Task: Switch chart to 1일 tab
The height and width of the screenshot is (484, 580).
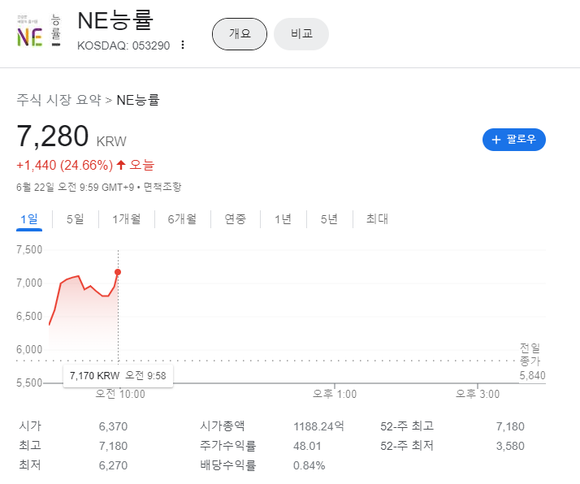Action: (x=29, y=219)
